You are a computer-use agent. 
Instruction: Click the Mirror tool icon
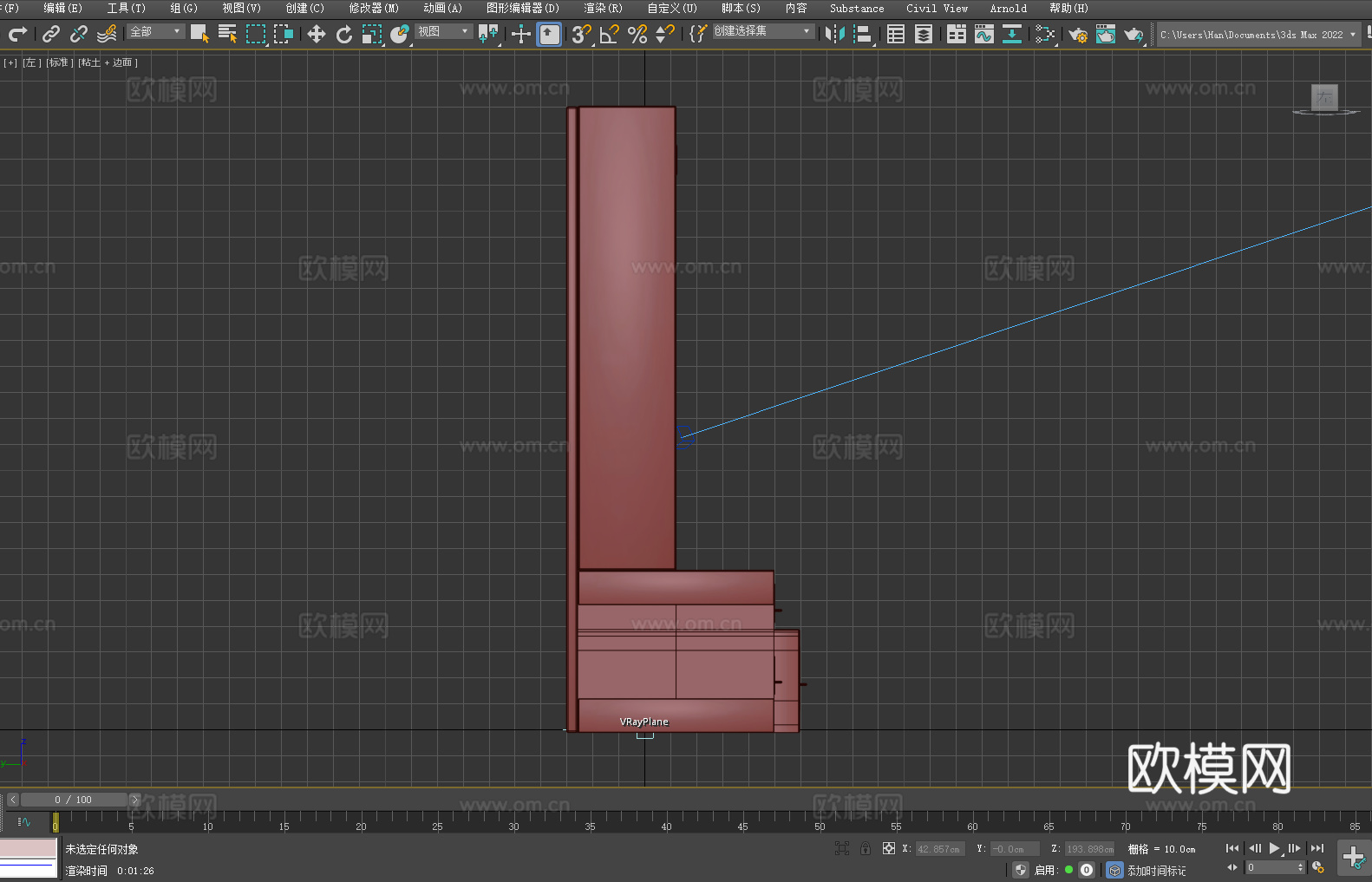click(835, 34)
